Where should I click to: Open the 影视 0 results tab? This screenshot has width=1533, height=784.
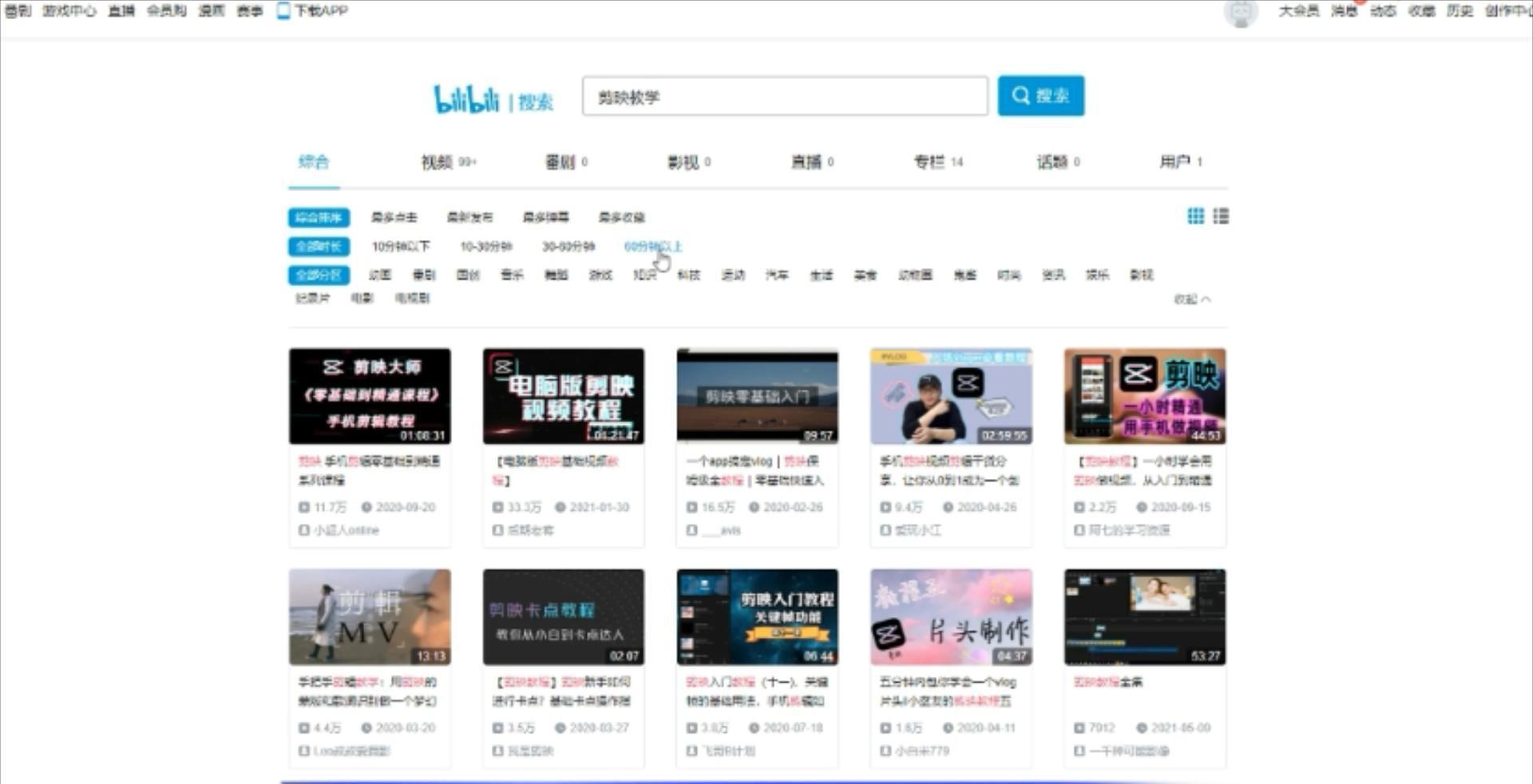point(689,162)
